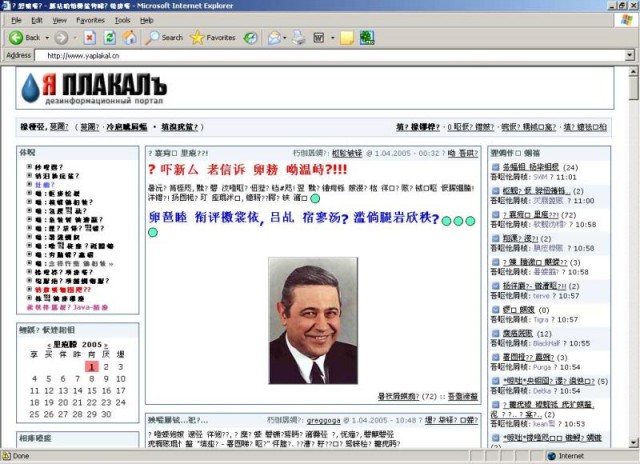Click the History icon in toolbar
640x464 pixels.
(x=250, y=38)
